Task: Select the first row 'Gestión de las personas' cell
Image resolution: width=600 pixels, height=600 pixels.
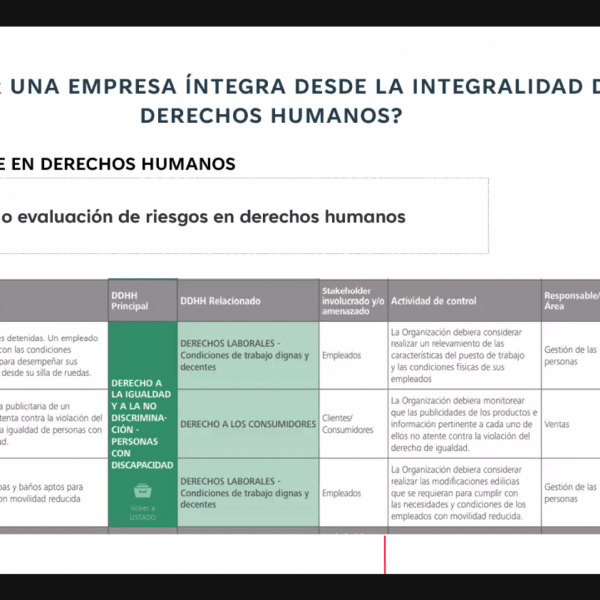Action: tap(571, 355)
